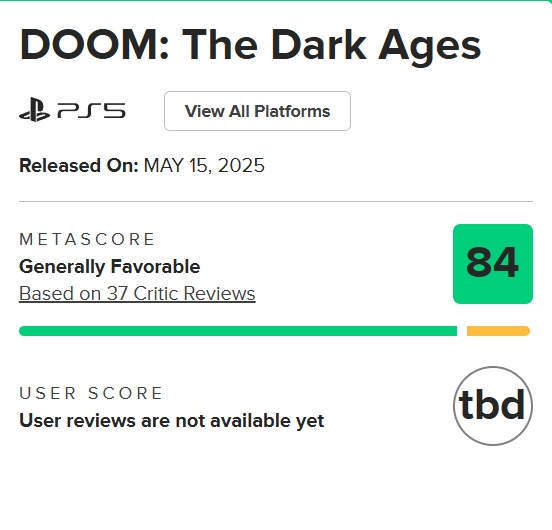This screenshot has width=552, height=530.
Task: Open the View All Platforms button
Action: point(257,111)
